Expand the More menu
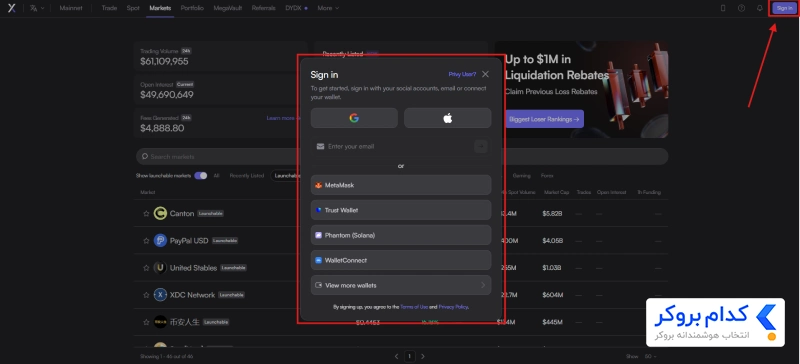This screenshot has width=800, height=364. pos(328,8)
